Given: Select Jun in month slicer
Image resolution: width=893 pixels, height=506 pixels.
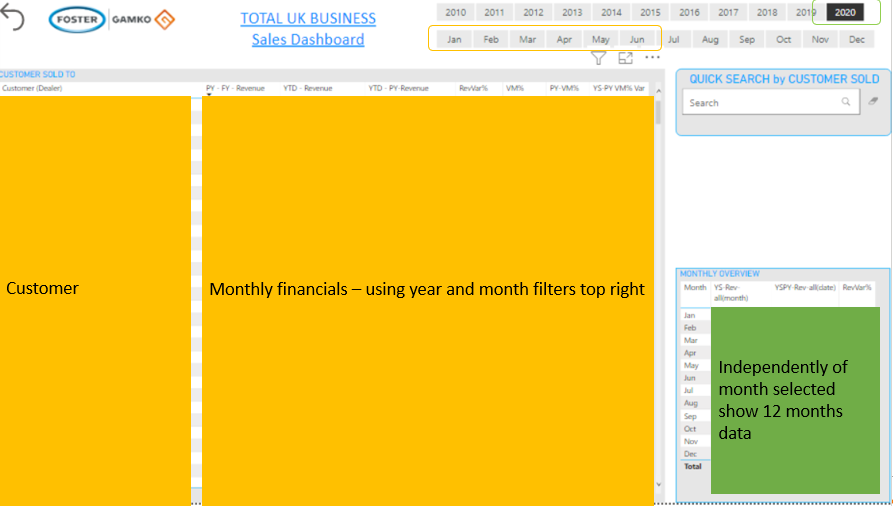Looking at the screenshot, I should point(637,39).
